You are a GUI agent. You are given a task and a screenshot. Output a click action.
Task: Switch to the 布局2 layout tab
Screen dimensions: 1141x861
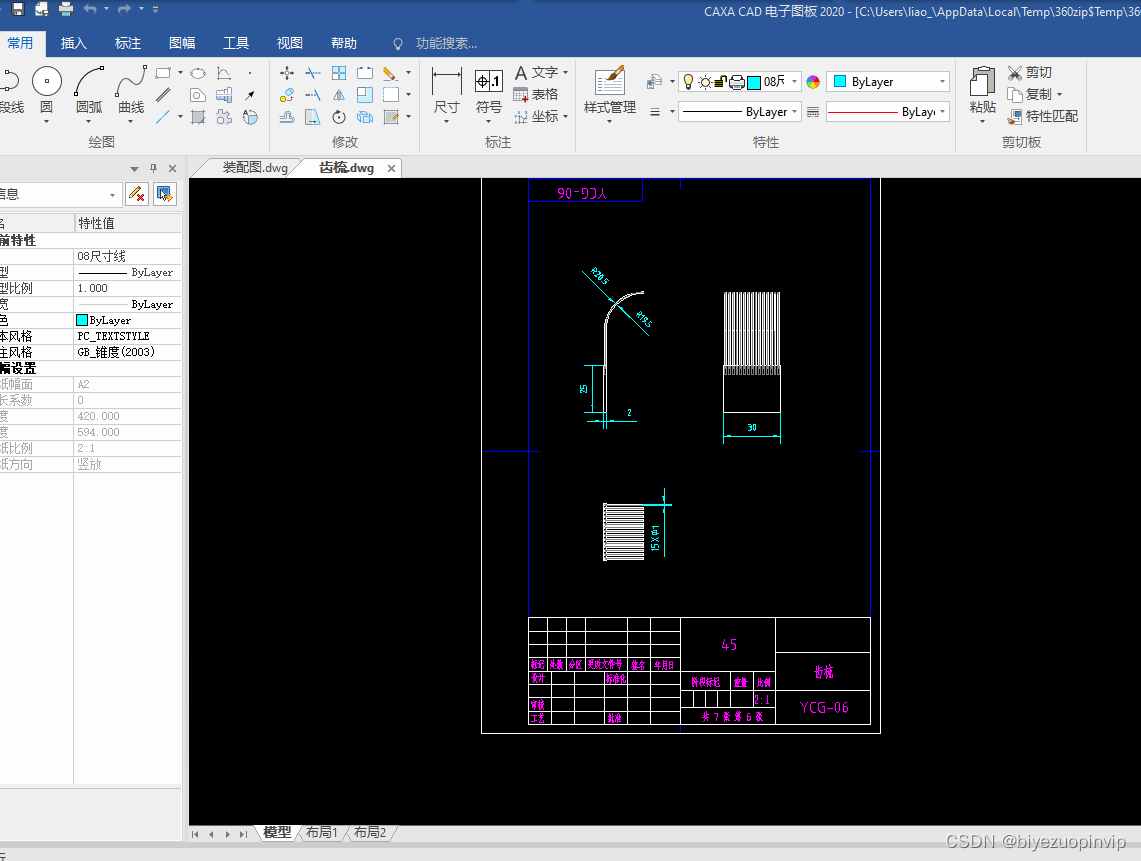point(370,832)
